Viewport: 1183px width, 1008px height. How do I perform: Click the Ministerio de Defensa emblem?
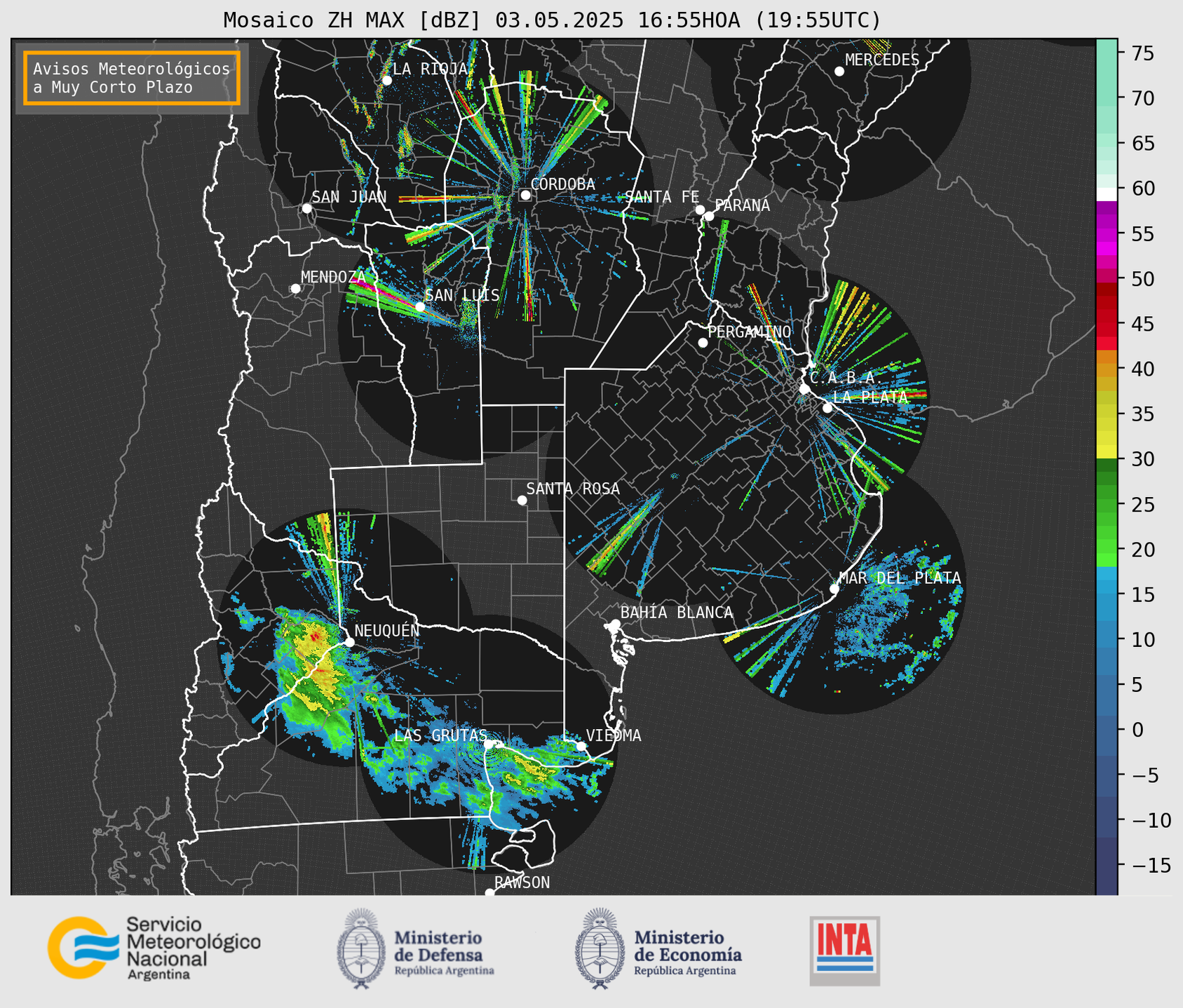361,948
